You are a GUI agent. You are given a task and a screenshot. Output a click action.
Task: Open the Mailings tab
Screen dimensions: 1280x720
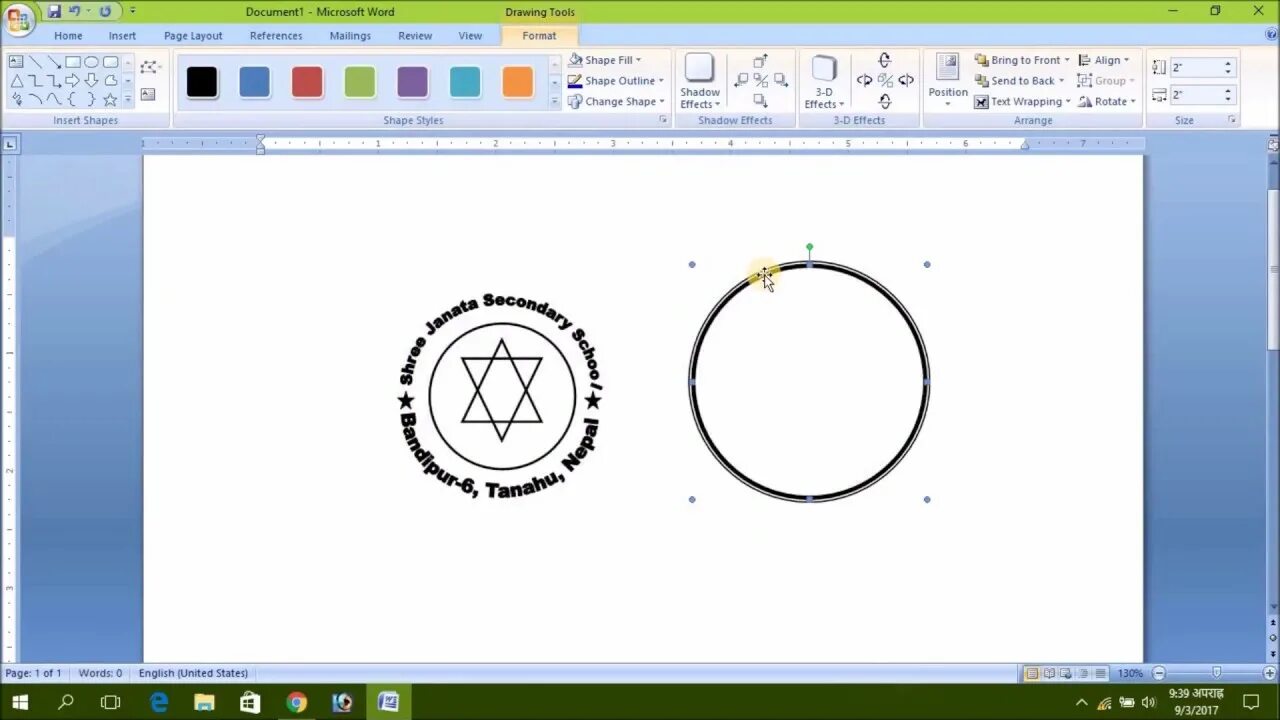coord(350,36)
